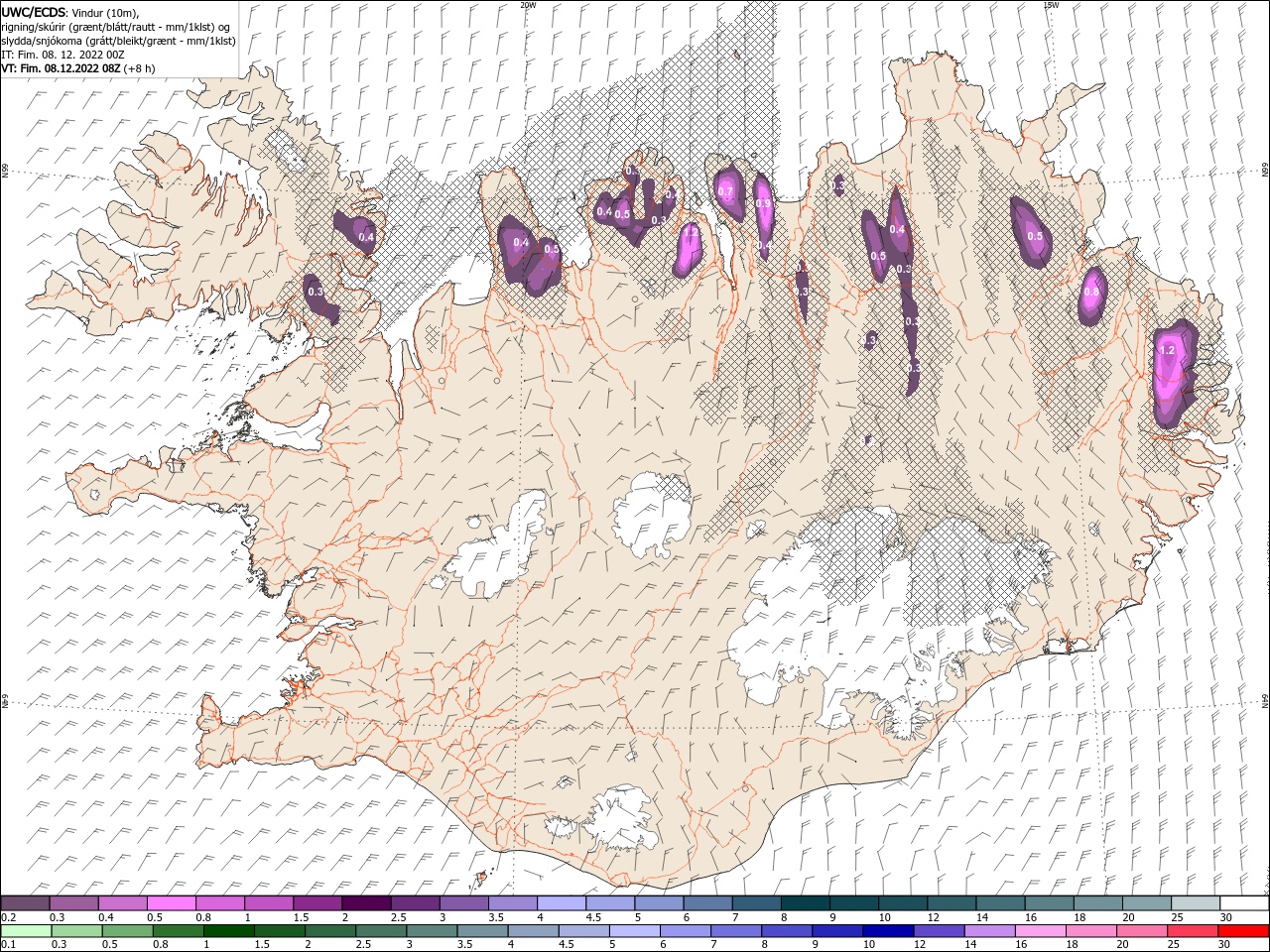Click the dark teal 8 swatch in the upper scale
The width and height of the screenshot is (1270, 952).
click(804, 903)
